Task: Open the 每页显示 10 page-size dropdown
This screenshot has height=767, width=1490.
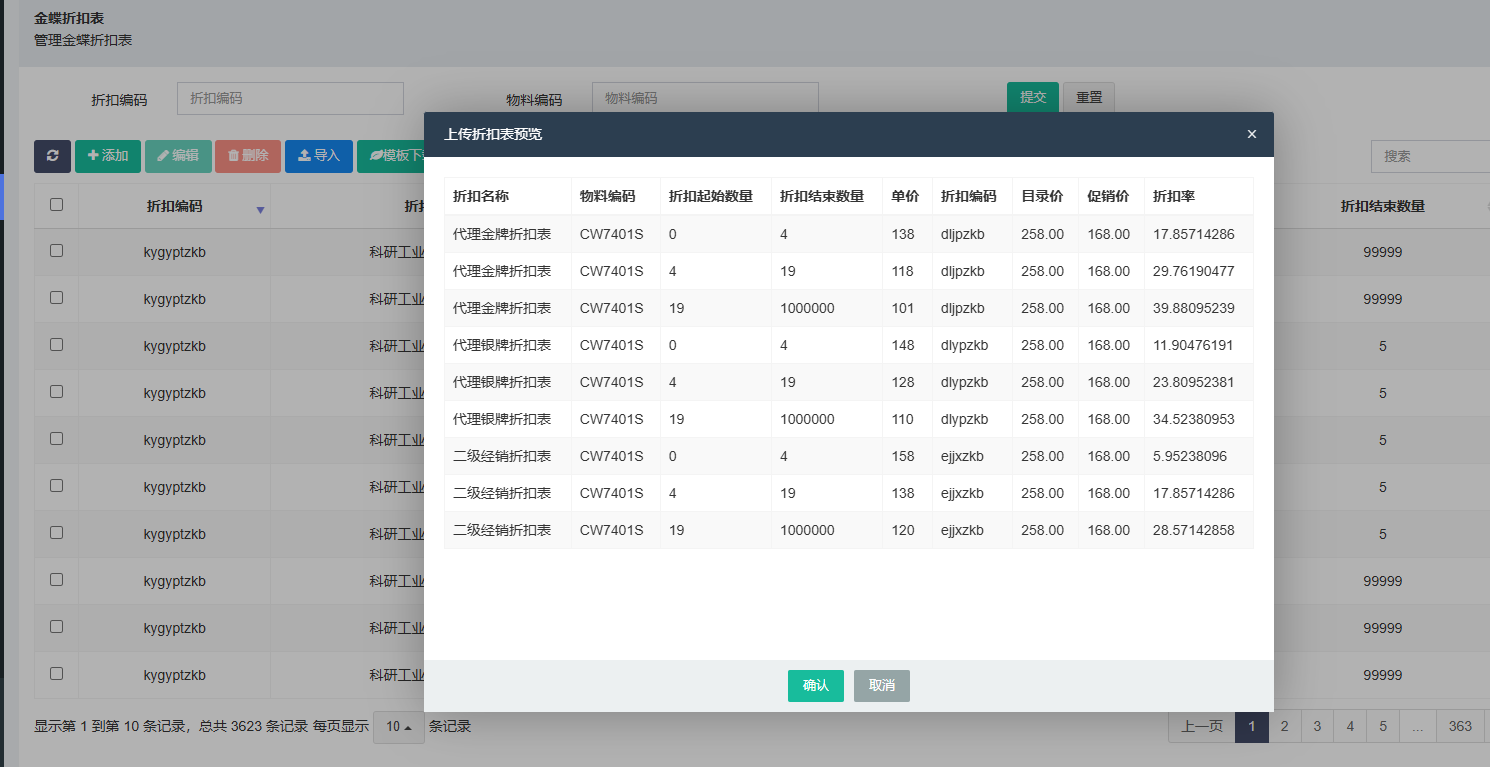Action: [398, 727]
